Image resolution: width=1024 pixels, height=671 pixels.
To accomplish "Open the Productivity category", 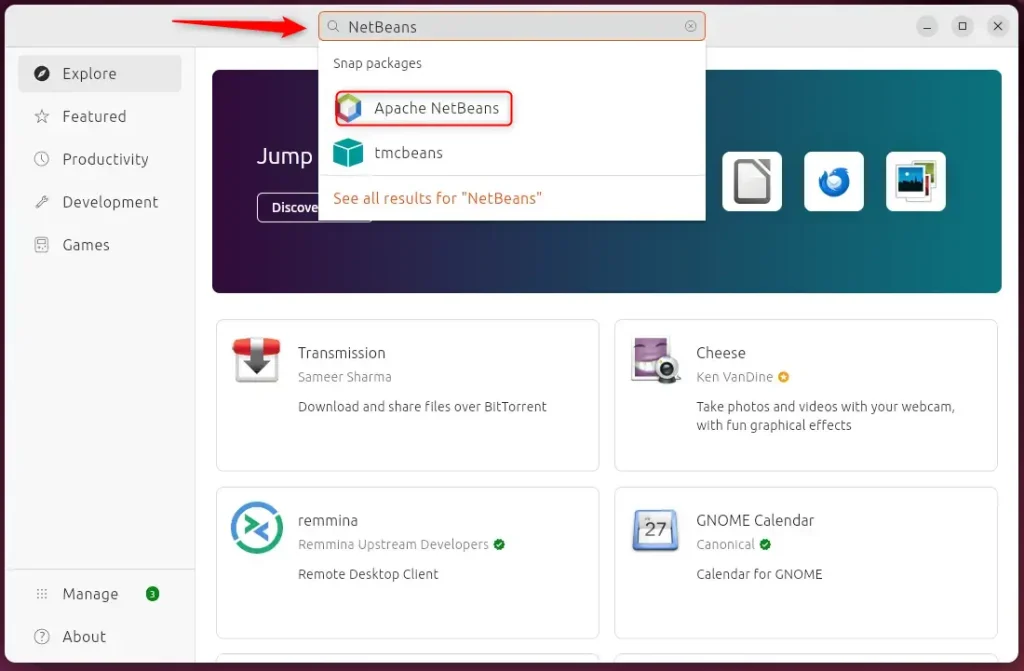I will point(100,159).
